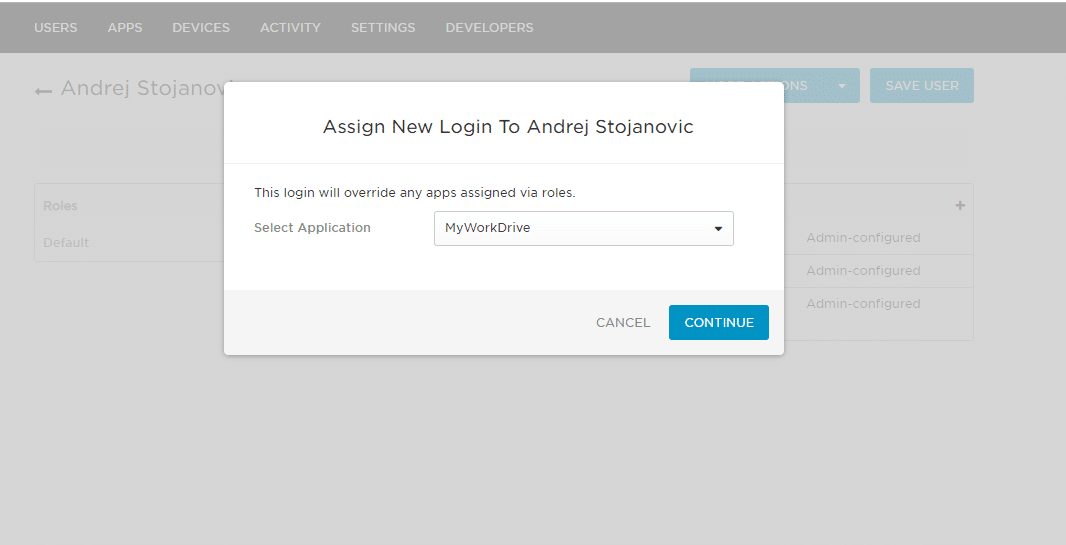Switch to the Settings menu
1066x545 pixels.
383,28
